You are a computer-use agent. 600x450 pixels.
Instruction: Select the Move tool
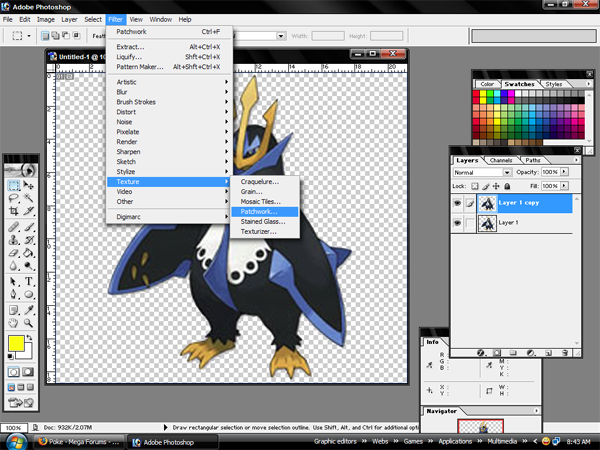(x=28, y=186)
